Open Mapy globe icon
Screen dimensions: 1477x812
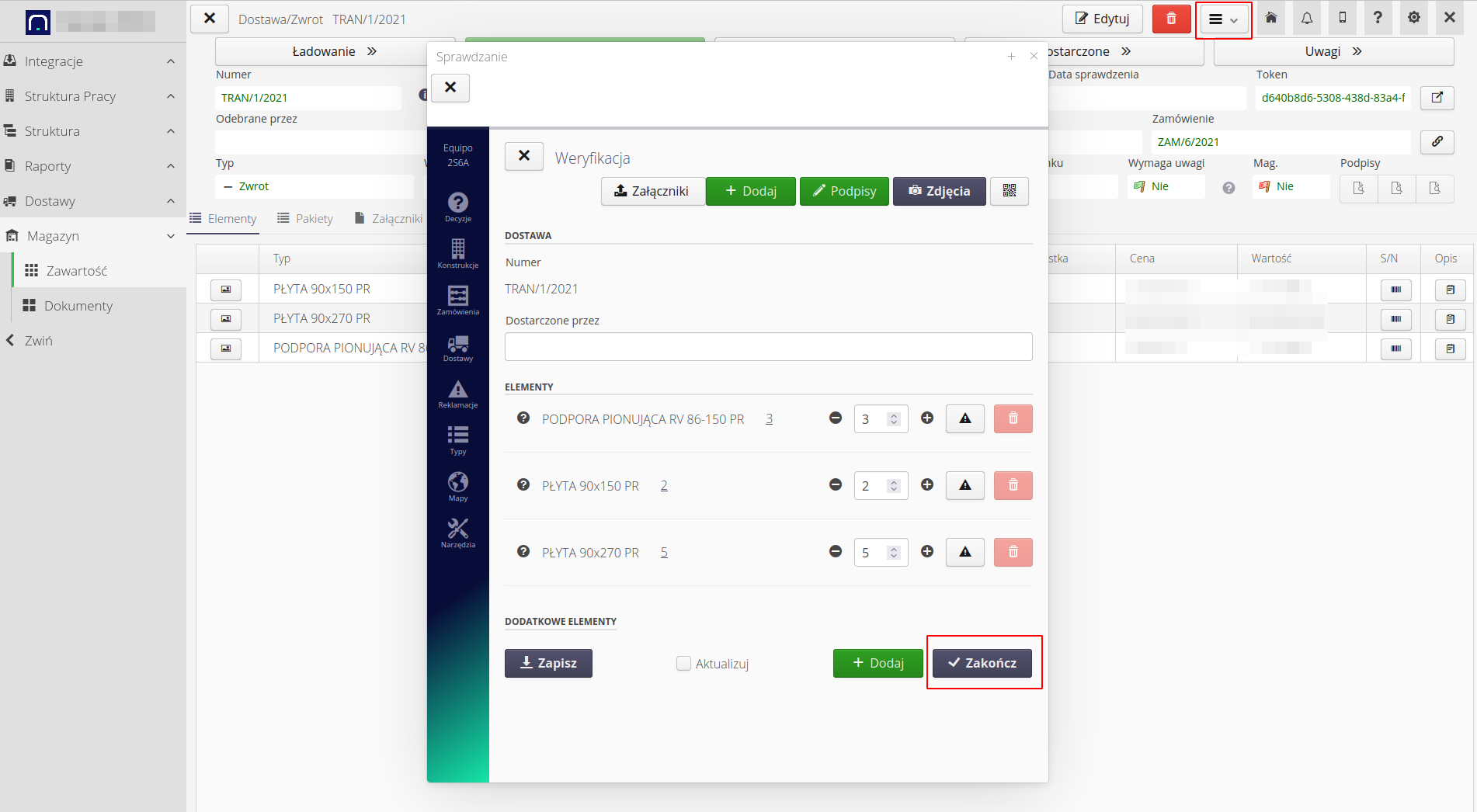coord(457,487)
